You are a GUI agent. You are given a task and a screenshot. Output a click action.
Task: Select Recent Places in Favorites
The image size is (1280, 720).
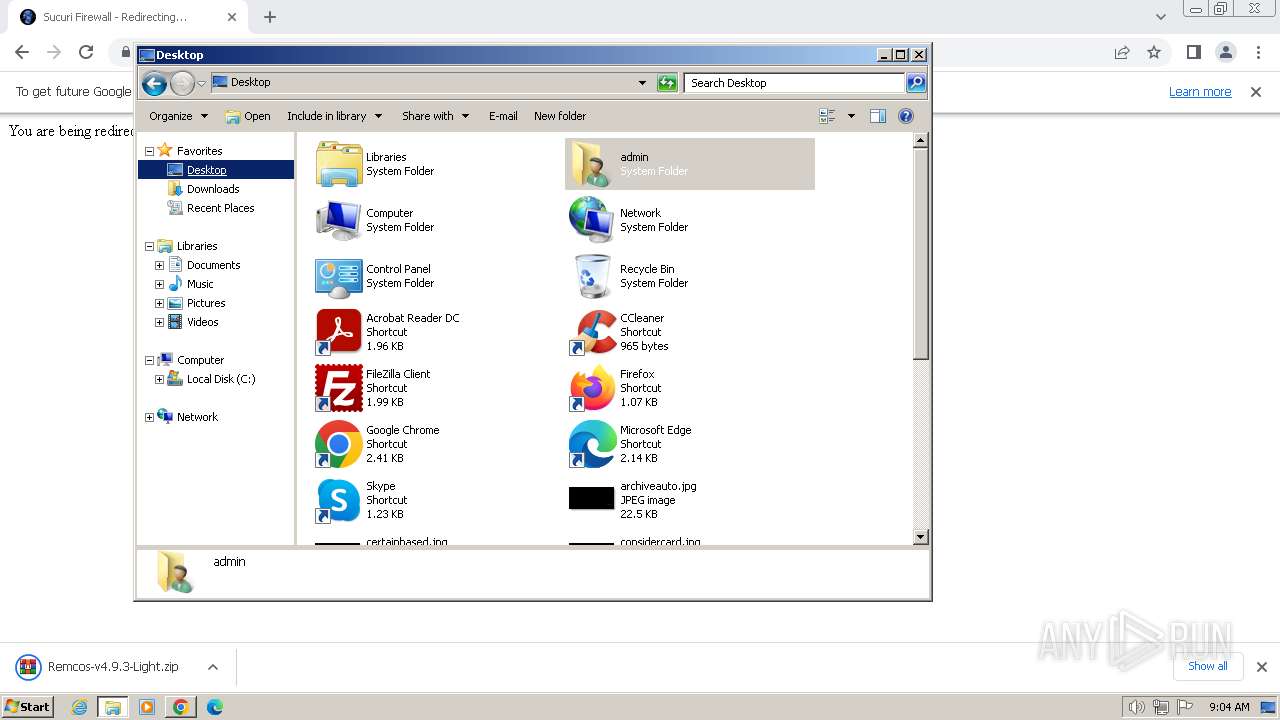220,208
